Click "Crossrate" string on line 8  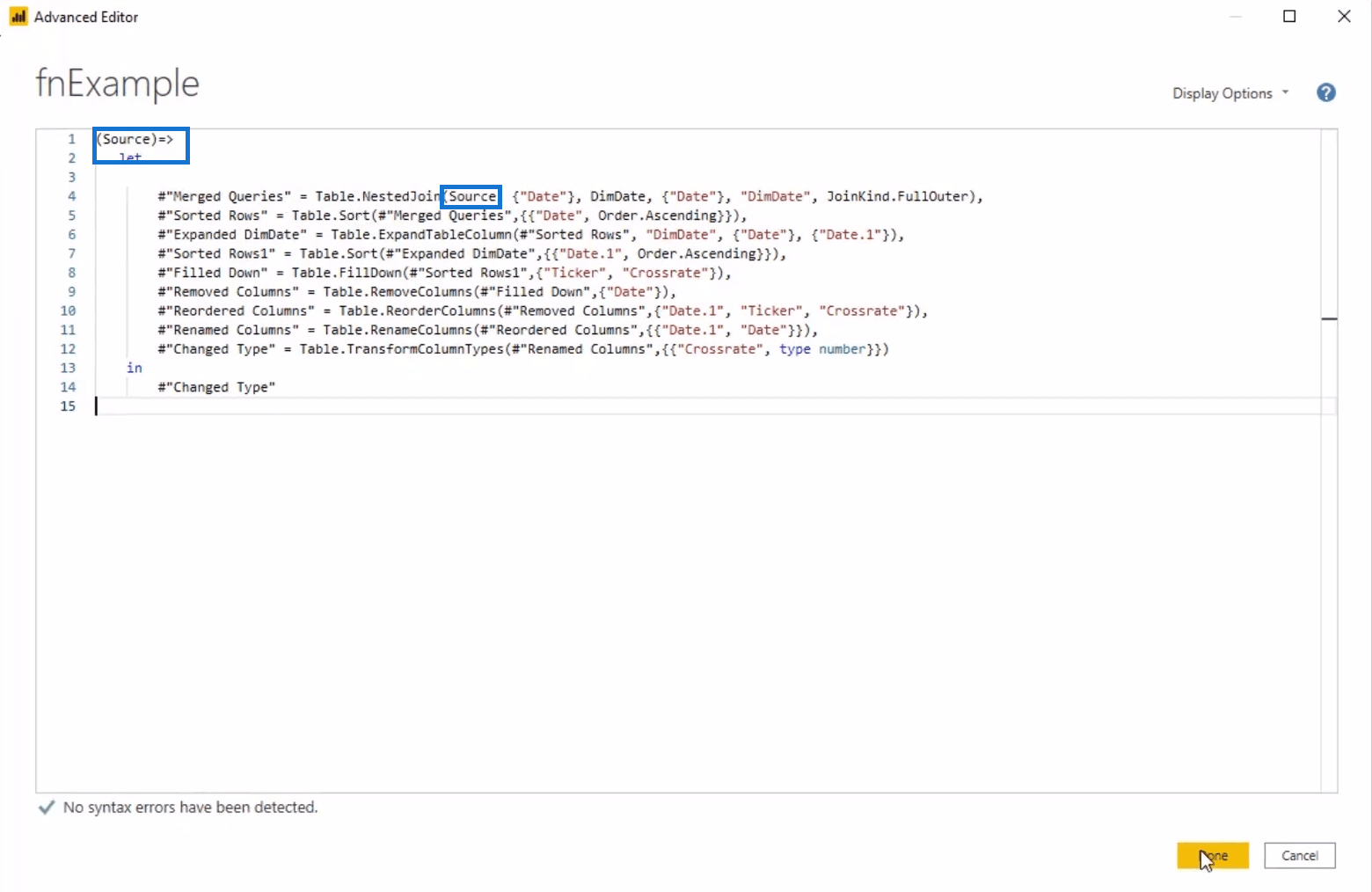tap(665, 273)
